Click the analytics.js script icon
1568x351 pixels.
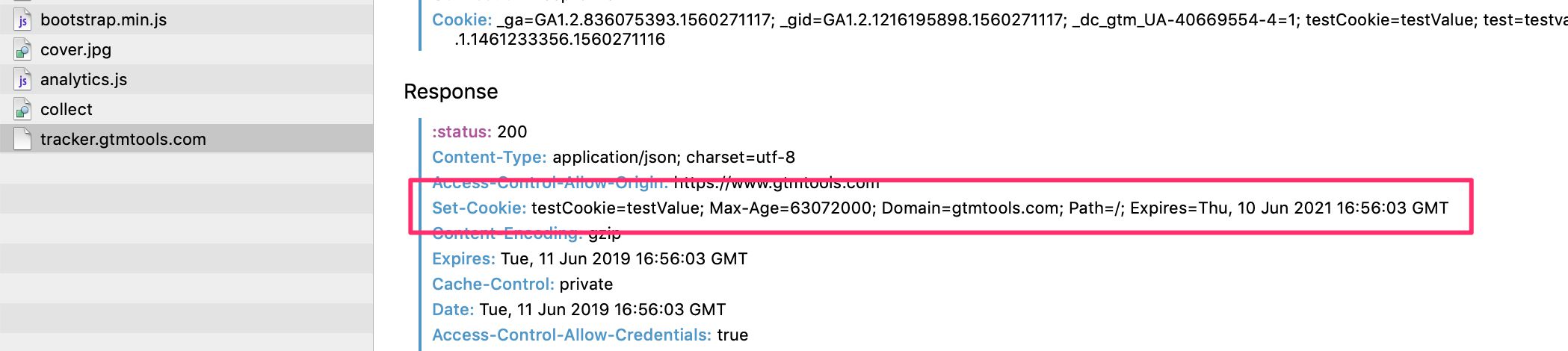22,80
